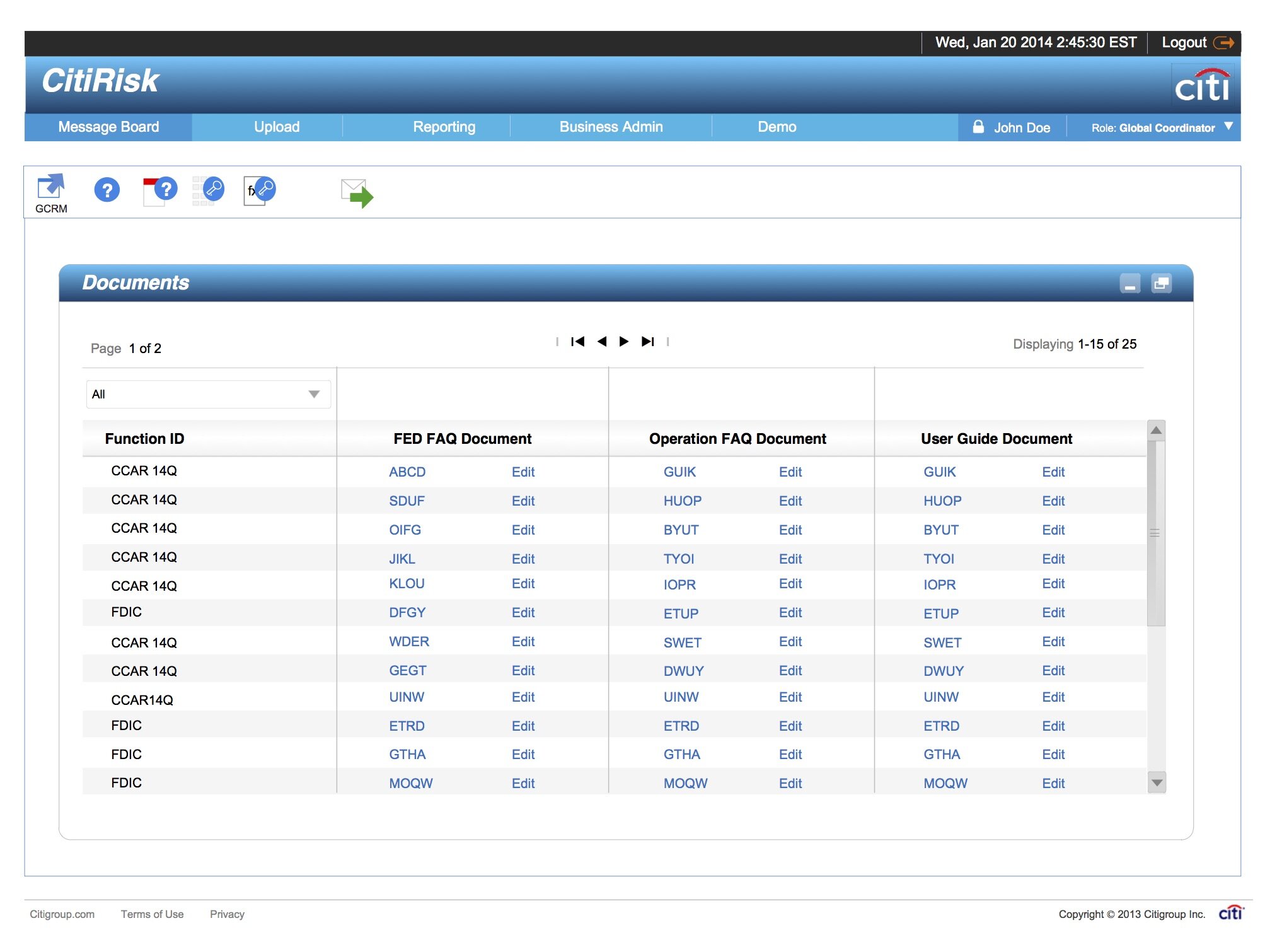The height and width of the screenshot is (952, 1277).
Task: Open FED FAQ document DFGY
Action: (x=407, y=612)
